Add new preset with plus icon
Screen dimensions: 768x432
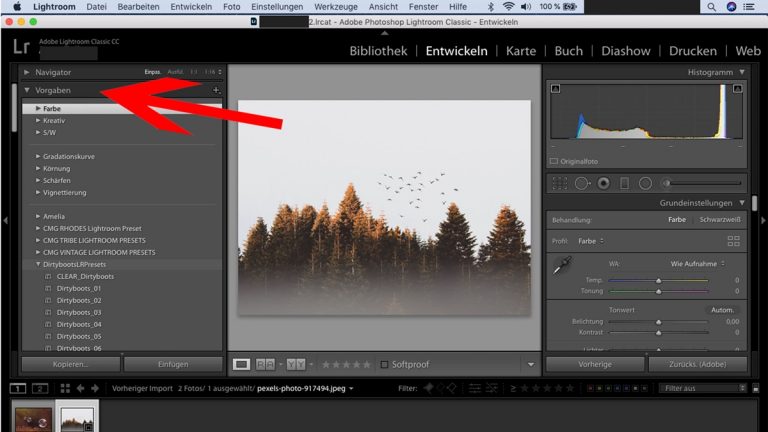click(216, 90)
